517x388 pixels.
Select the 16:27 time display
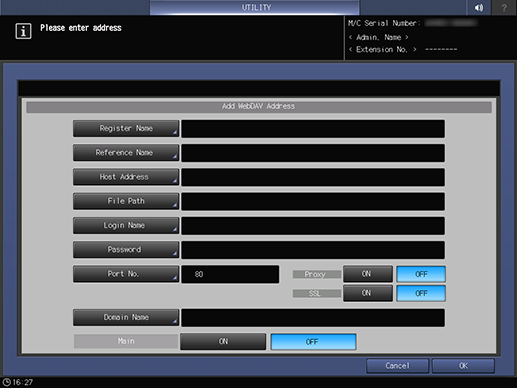pos(23,382)
